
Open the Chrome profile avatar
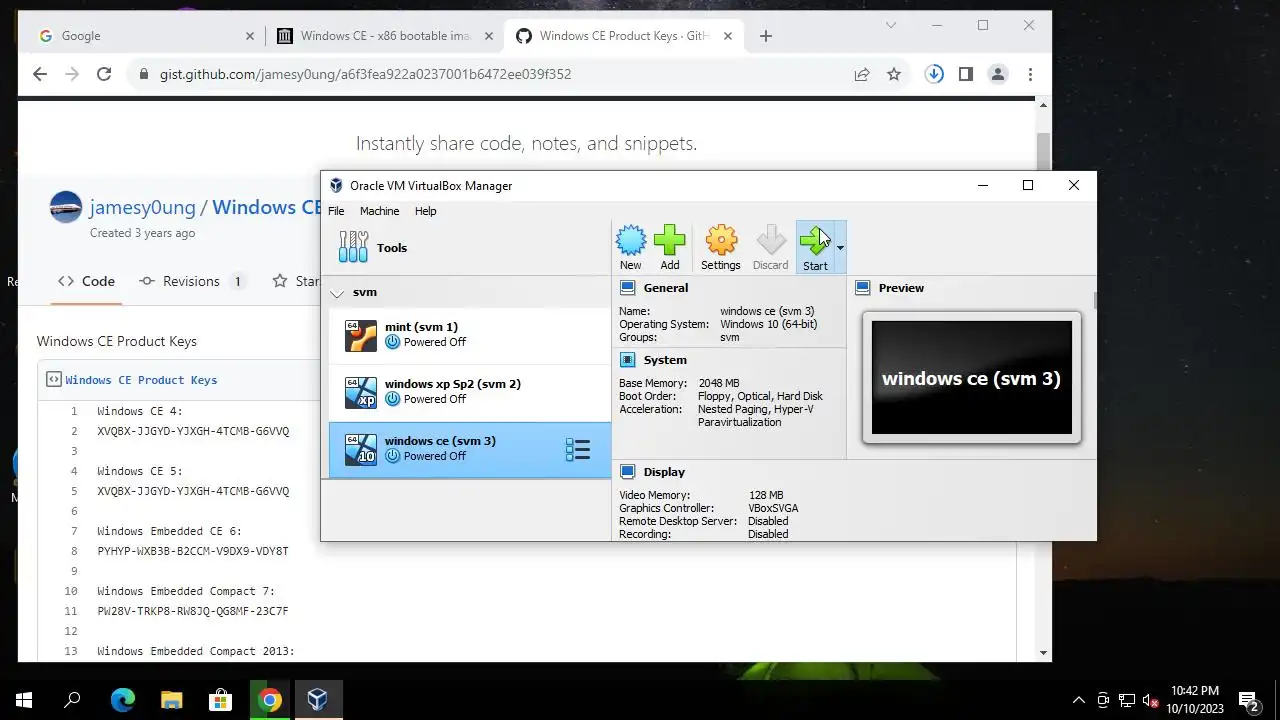[x=998, y=74]
